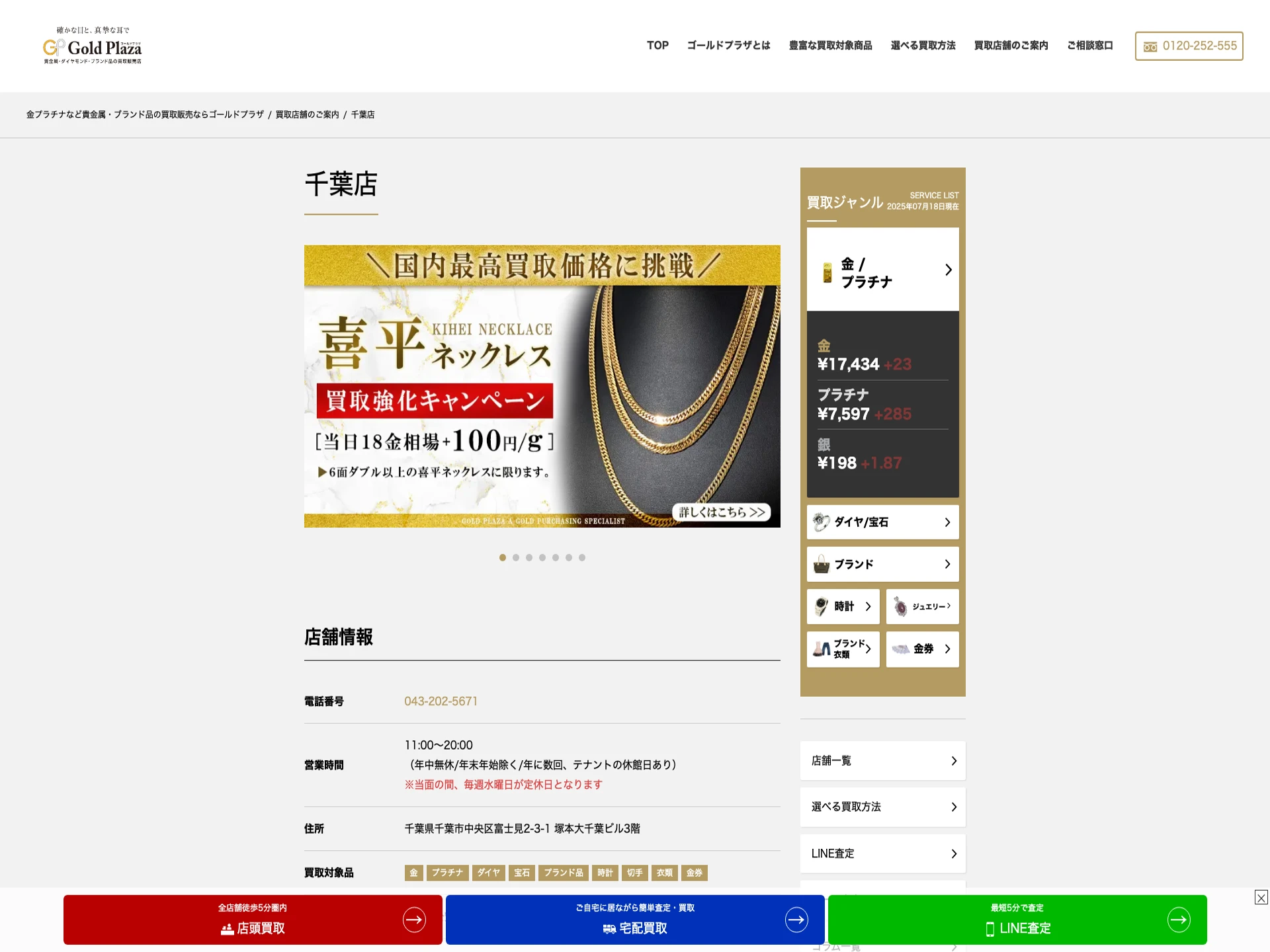Image resolution: width=1270 pixels, height=952 pixels.
Task: Open ゴールドプラザとは in the navigation
Action: tap(728, 46)
